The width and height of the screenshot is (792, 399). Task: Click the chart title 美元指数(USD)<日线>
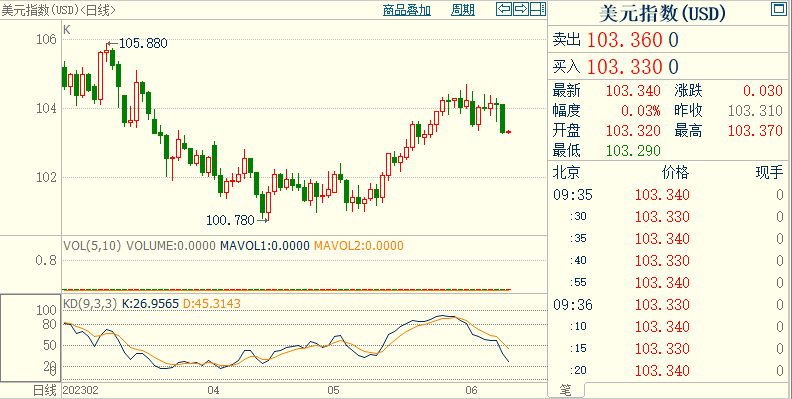(59, 10)
